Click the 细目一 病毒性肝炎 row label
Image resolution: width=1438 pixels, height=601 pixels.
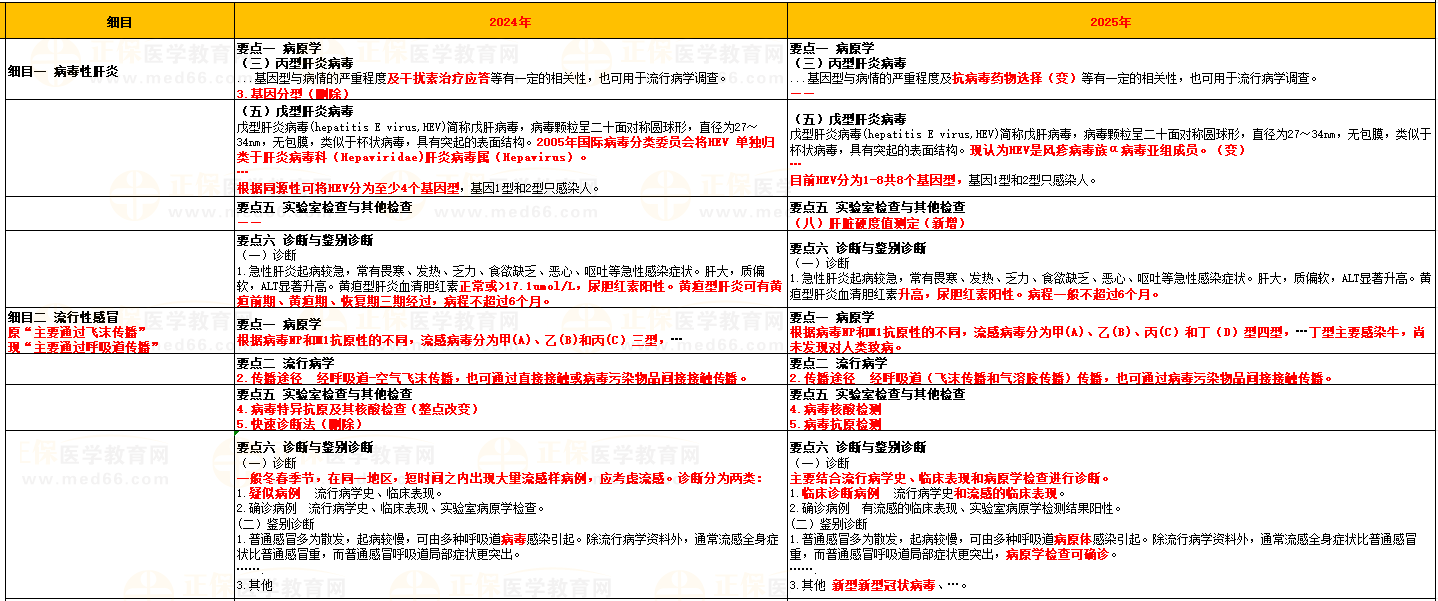coord(63,71)
